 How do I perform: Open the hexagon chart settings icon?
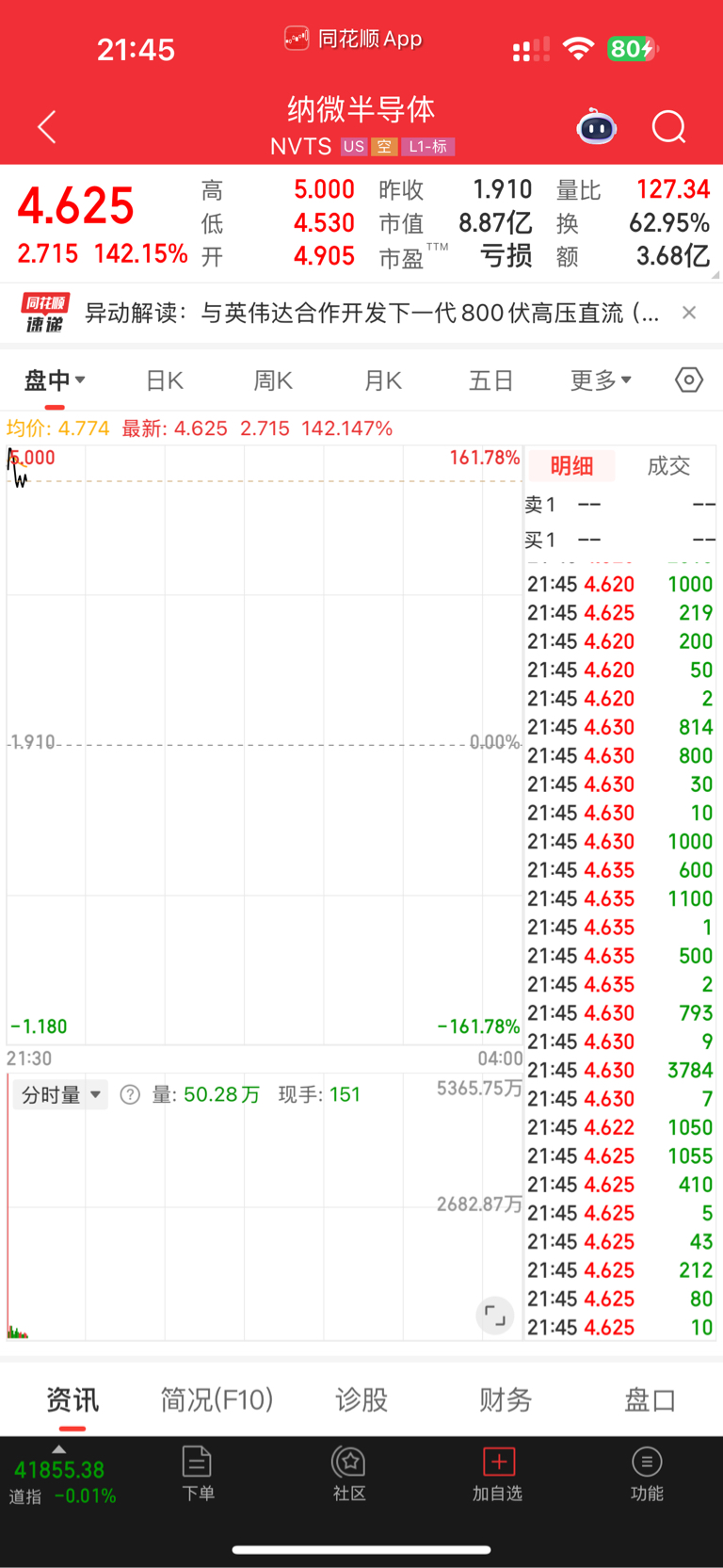(x=689, y=380)
